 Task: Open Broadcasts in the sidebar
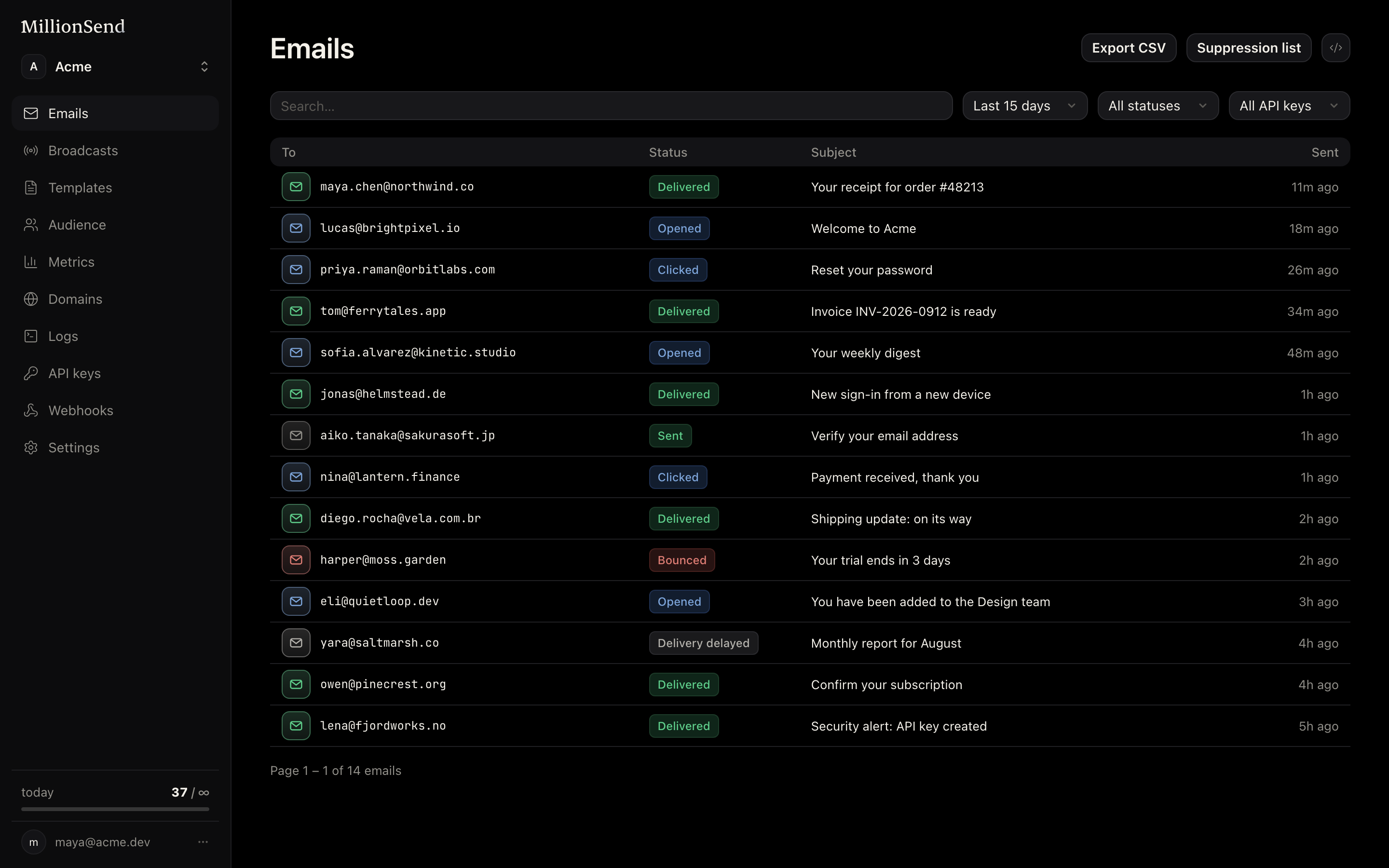(x=115, y=150)
